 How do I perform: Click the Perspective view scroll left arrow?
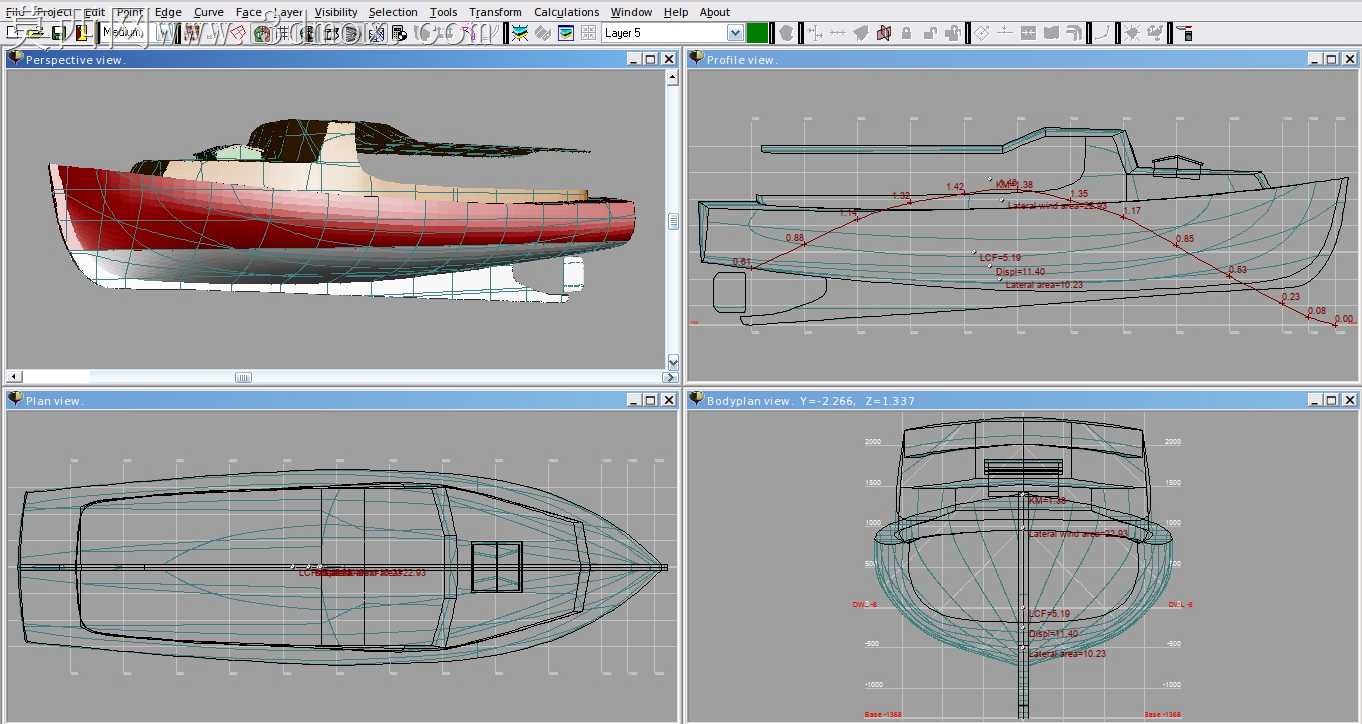tap(14, 377)
